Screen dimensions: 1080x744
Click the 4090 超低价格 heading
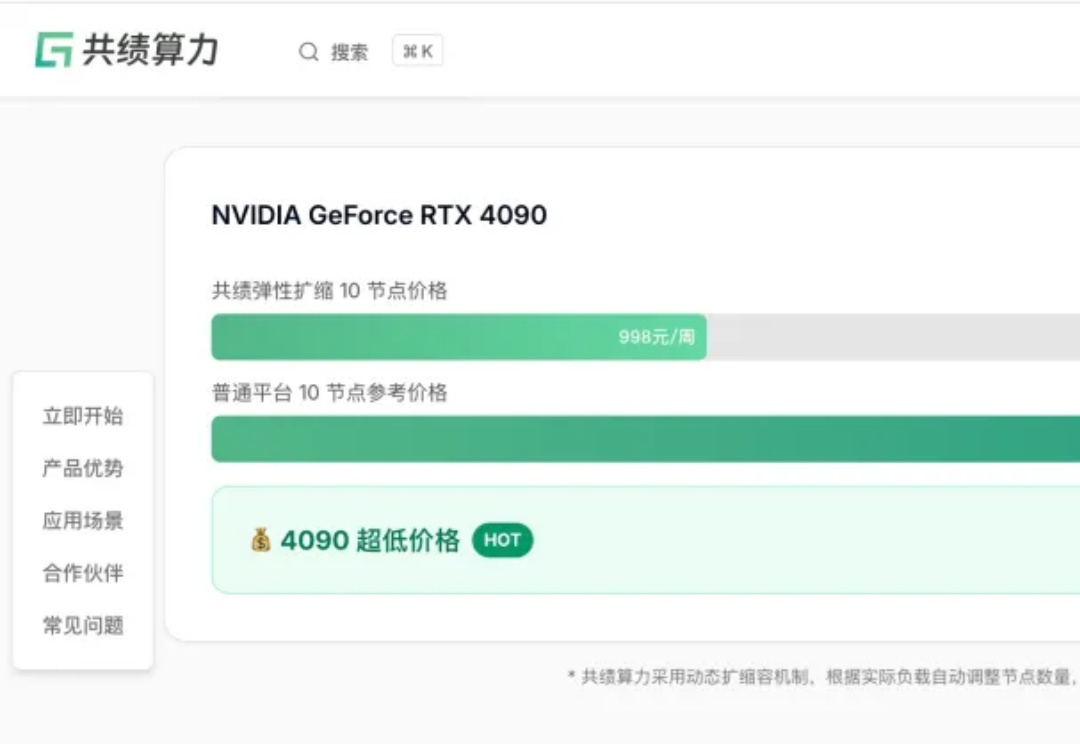click(x=370, y=540)
